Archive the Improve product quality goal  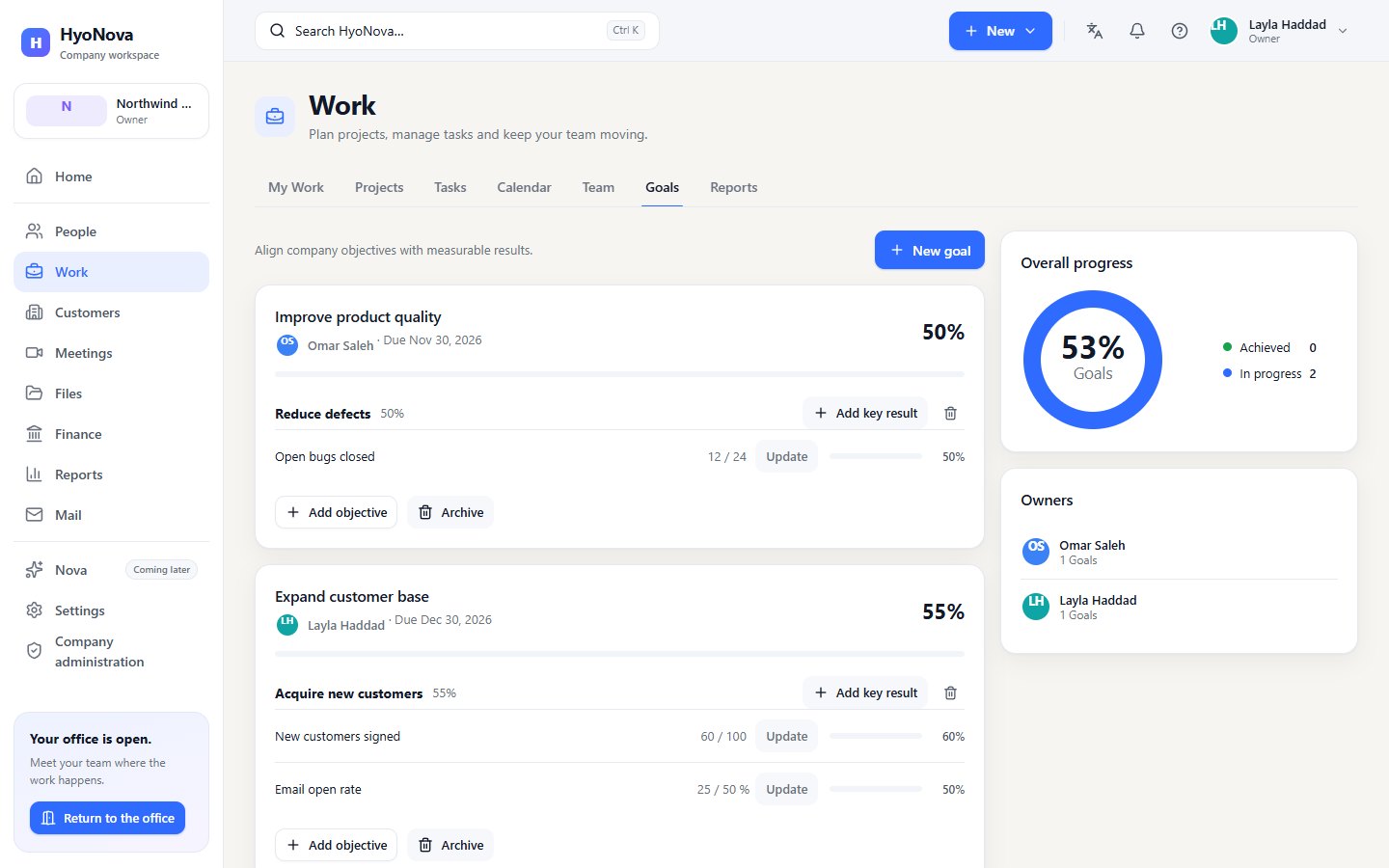[x=450, y=512]
